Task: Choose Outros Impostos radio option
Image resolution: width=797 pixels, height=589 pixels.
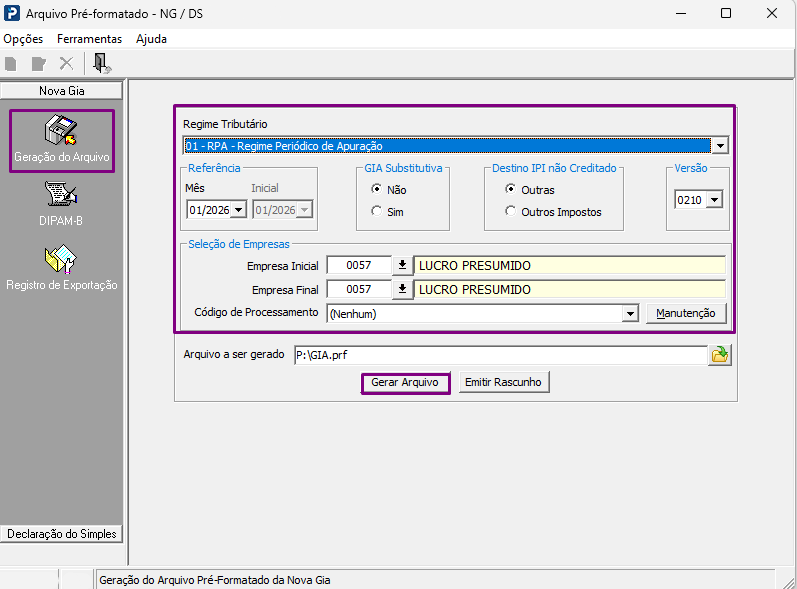Action: click(510, 211)
